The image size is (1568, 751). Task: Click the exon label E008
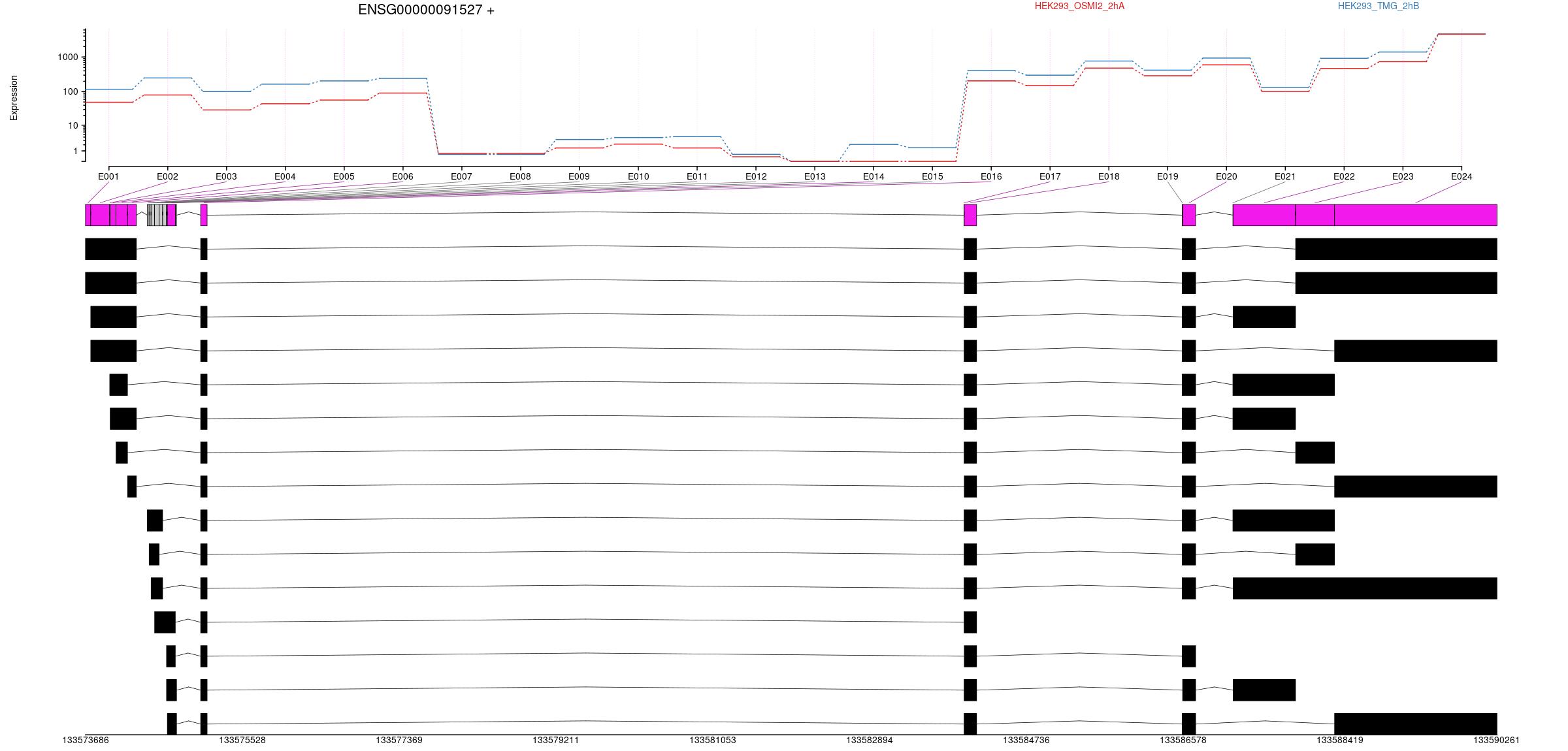(x=520, y=176)
